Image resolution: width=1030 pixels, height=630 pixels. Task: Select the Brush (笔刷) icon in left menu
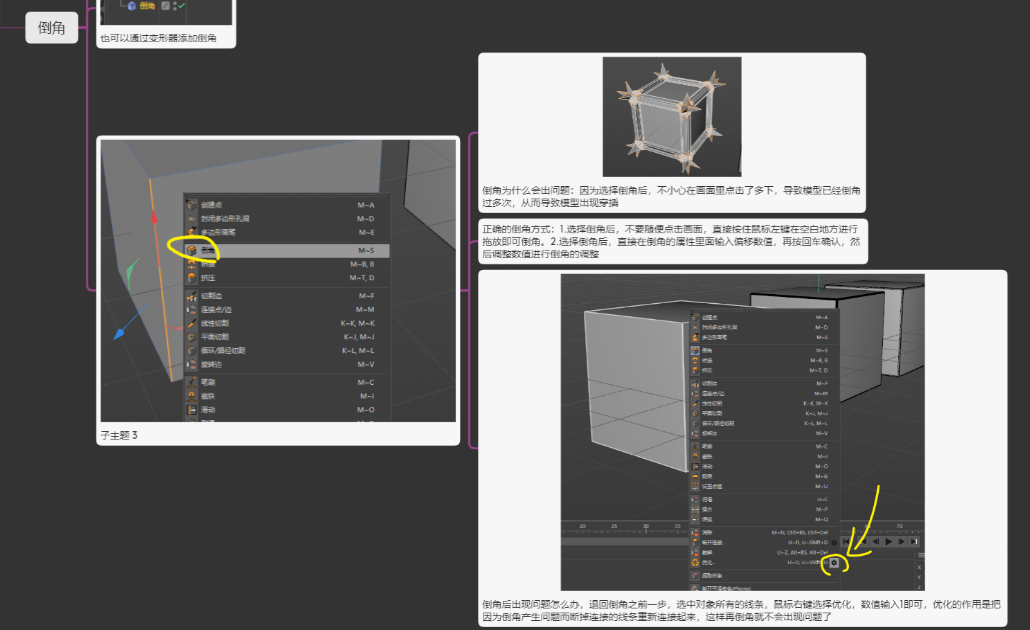coord(192,382)
